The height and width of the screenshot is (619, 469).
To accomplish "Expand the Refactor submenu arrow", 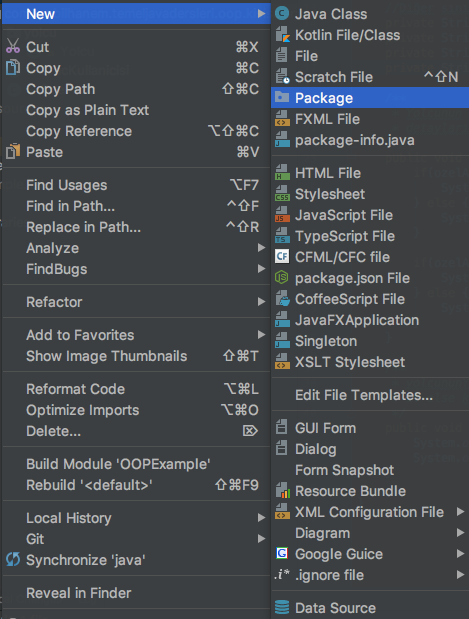I will click(261, 302).
